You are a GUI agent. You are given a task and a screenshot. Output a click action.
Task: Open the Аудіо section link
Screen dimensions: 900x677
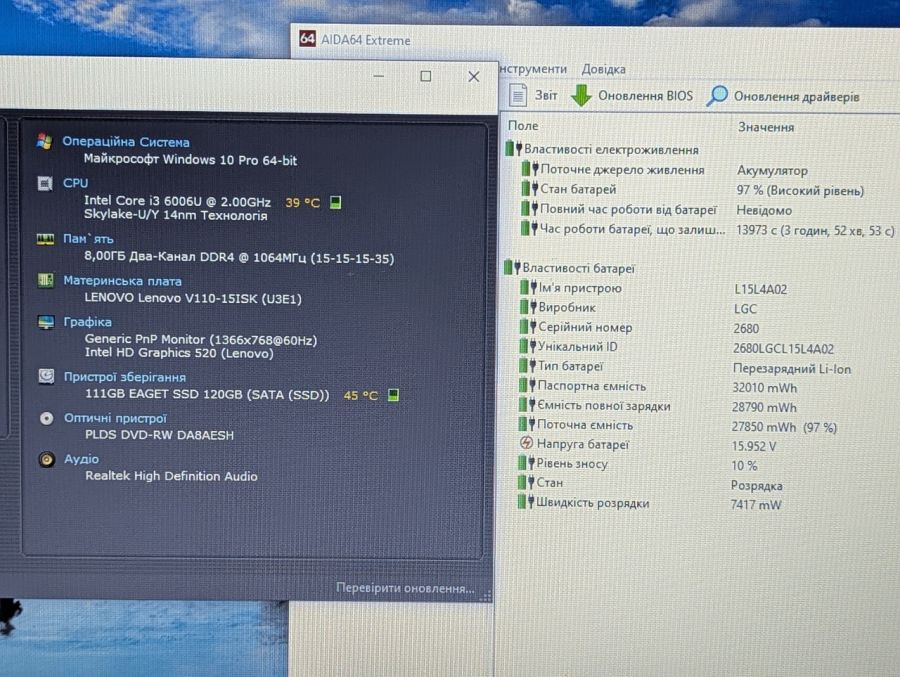point(81,459)
